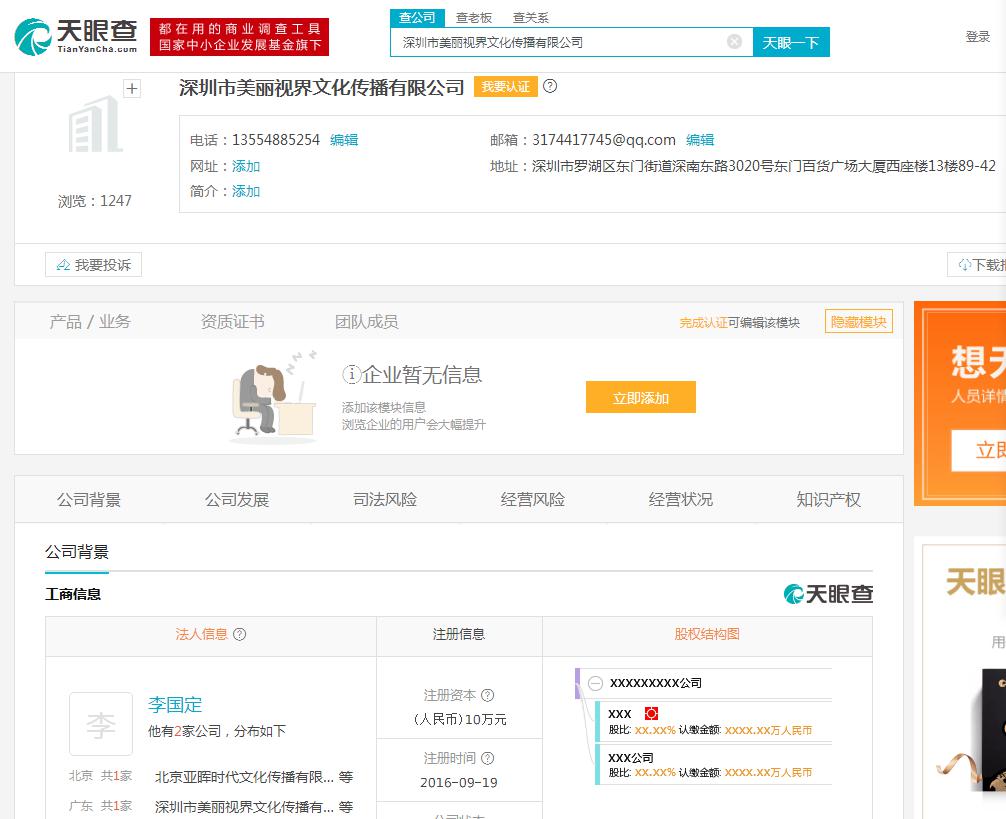Open the 李国定 legal person link

tap(175, 705)
